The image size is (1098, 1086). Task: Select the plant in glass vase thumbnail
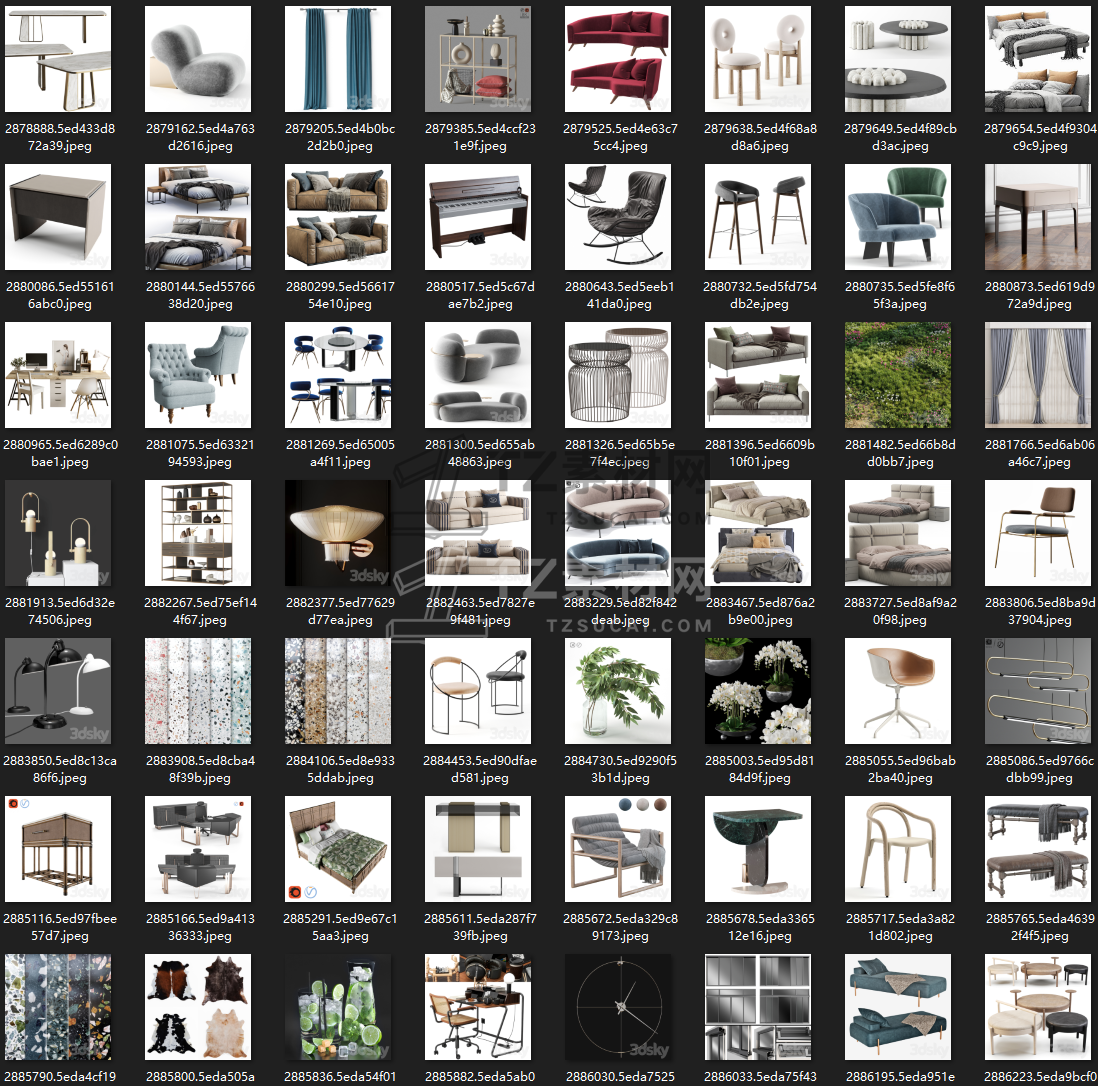pos(618,691)
